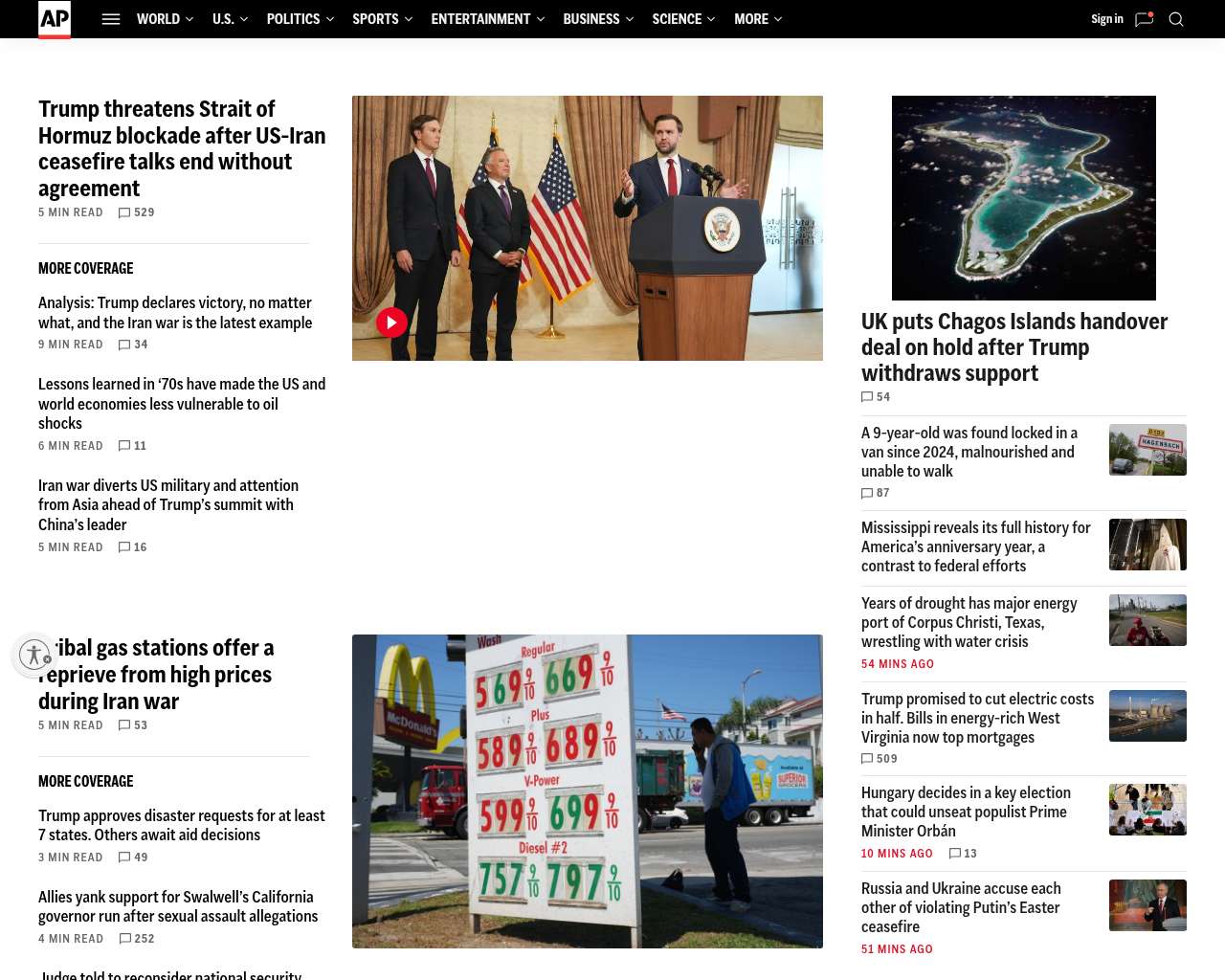
Task: Open comments for Hormuz blockade story (529)
Action: click(x=136, y=212)
